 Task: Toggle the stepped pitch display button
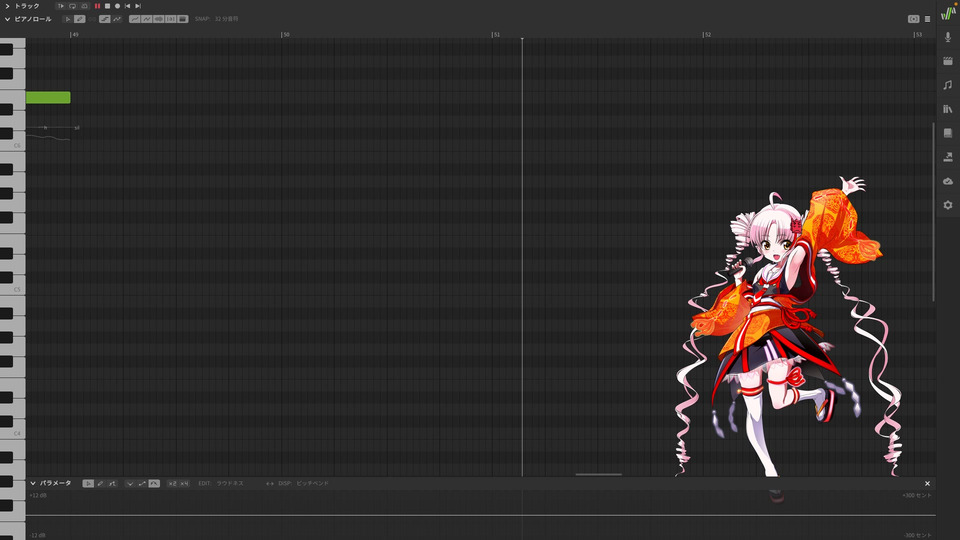pyautogui.click(x=105, y=19)
